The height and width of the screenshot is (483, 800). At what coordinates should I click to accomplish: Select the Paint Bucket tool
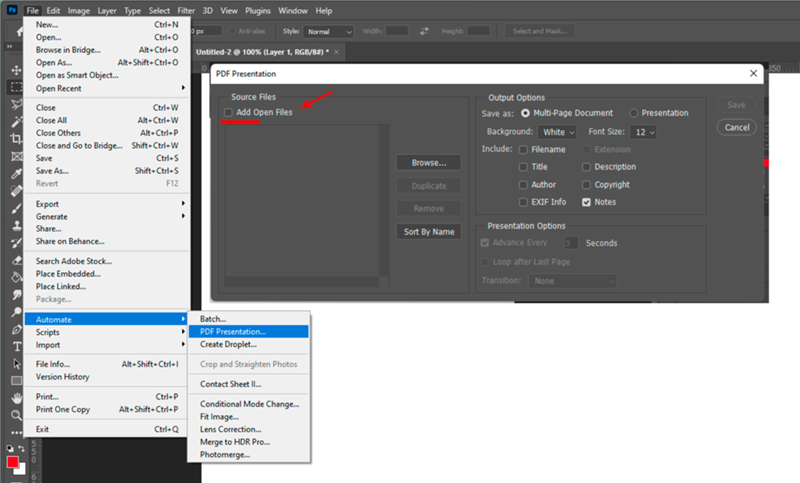tap(16, 277)
